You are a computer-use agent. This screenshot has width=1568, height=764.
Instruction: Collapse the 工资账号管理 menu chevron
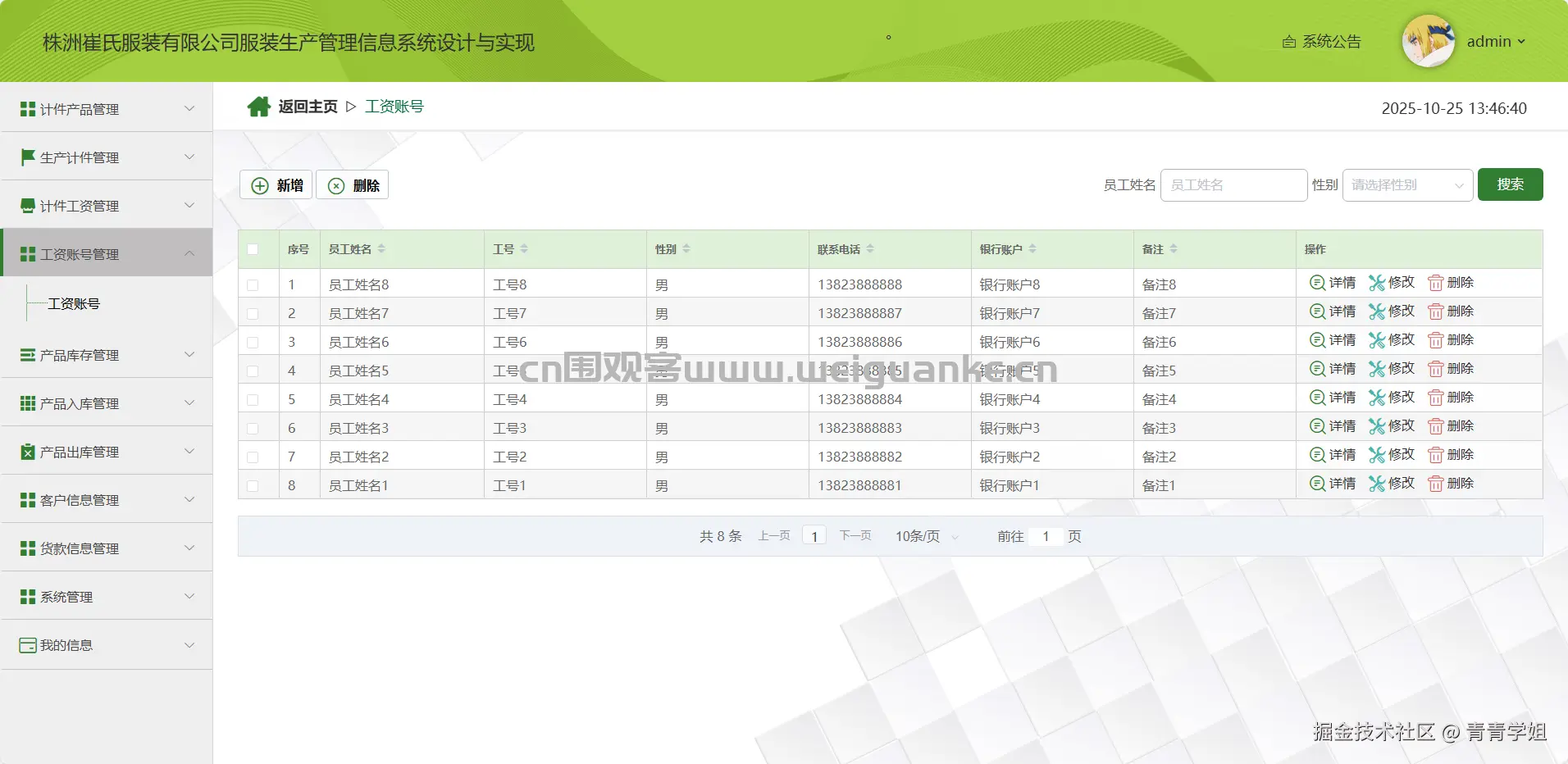click(189, 253)
